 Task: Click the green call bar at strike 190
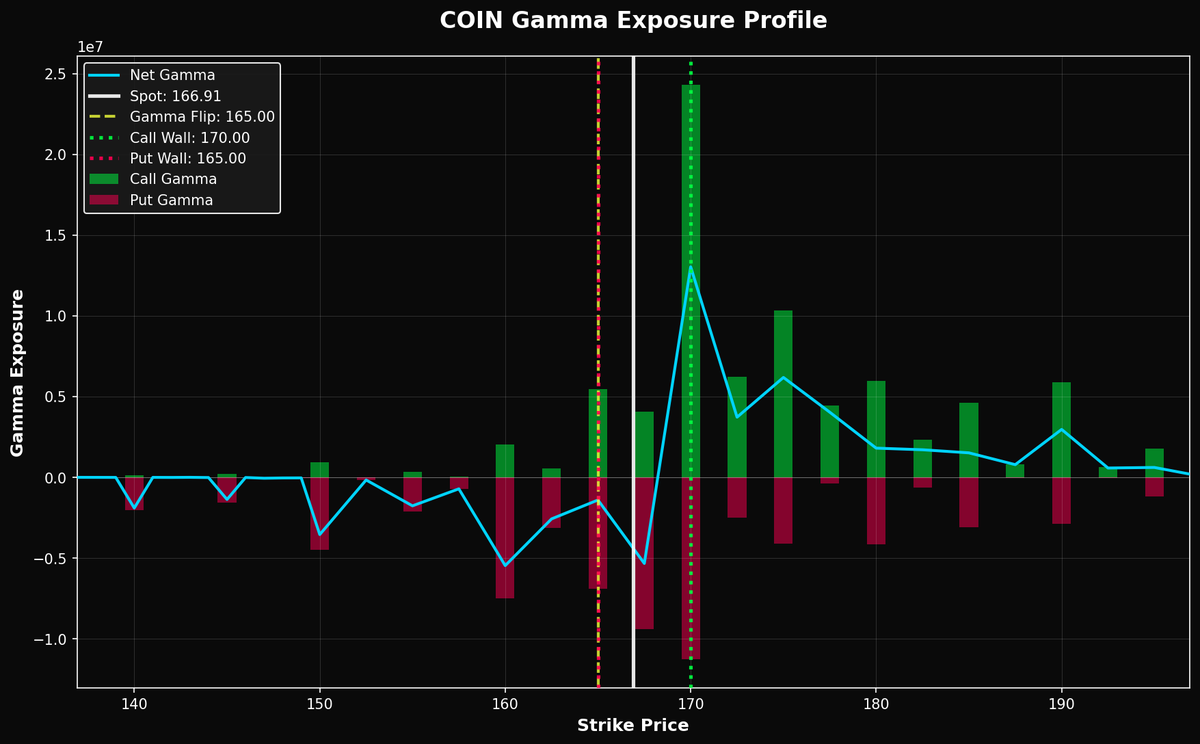pyautogui.click(x=1061, y=430)
